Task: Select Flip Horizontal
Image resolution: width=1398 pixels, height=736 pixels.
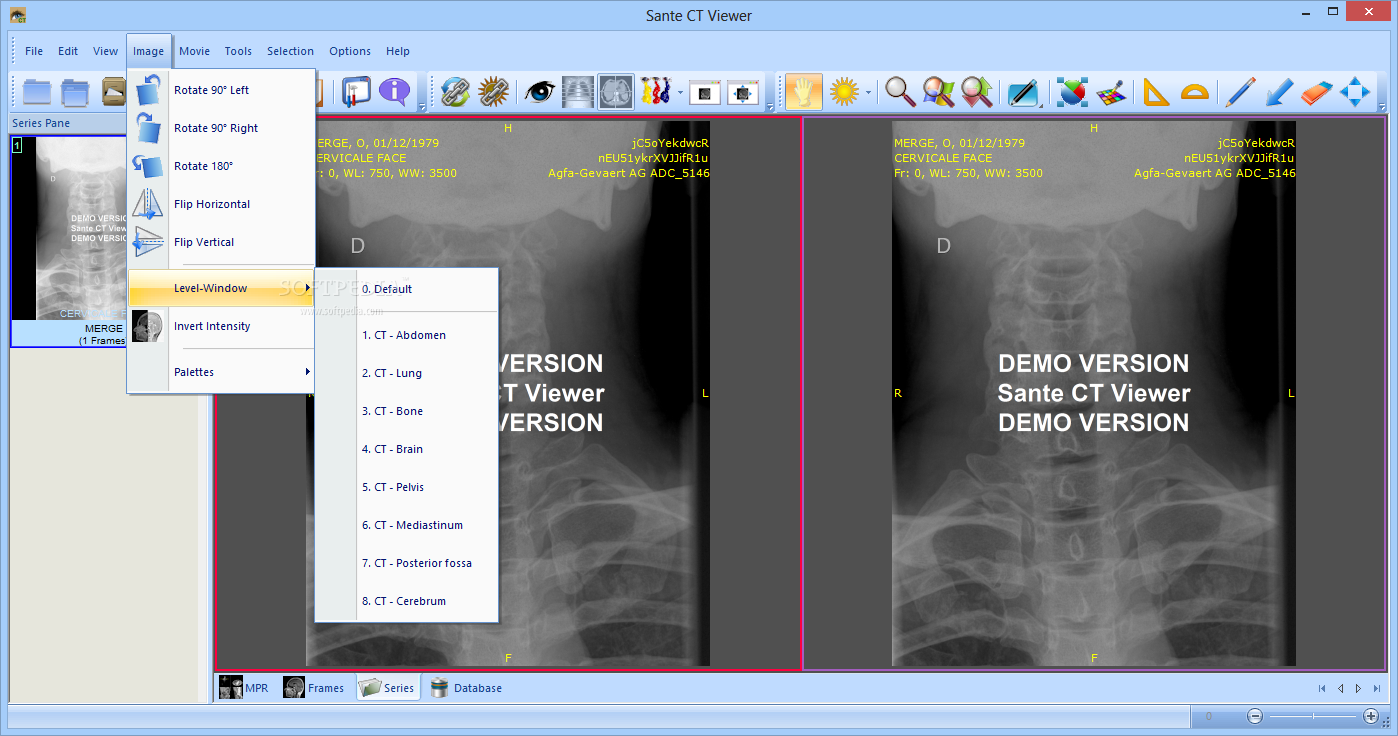Action: (221, 204)
